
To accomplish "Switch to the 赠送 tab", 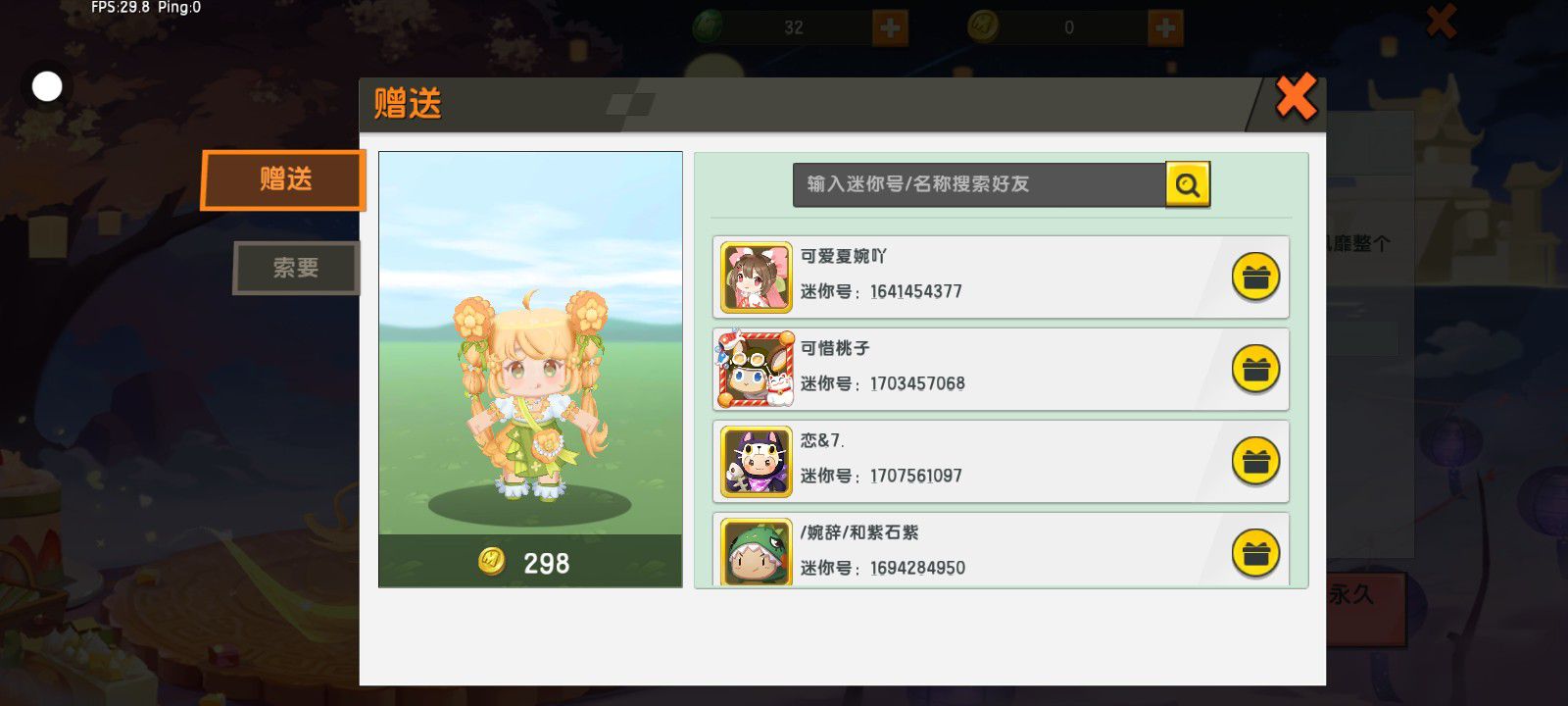I will (x=283, y=179).
